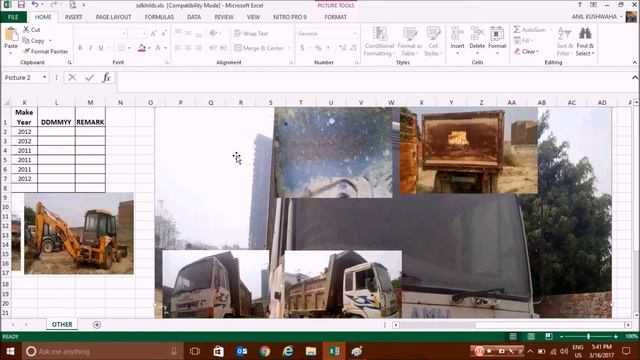Click the Paste icon in Clipboard
The width and height of the screenshot is (640, 360).
[x=11, y=35]
